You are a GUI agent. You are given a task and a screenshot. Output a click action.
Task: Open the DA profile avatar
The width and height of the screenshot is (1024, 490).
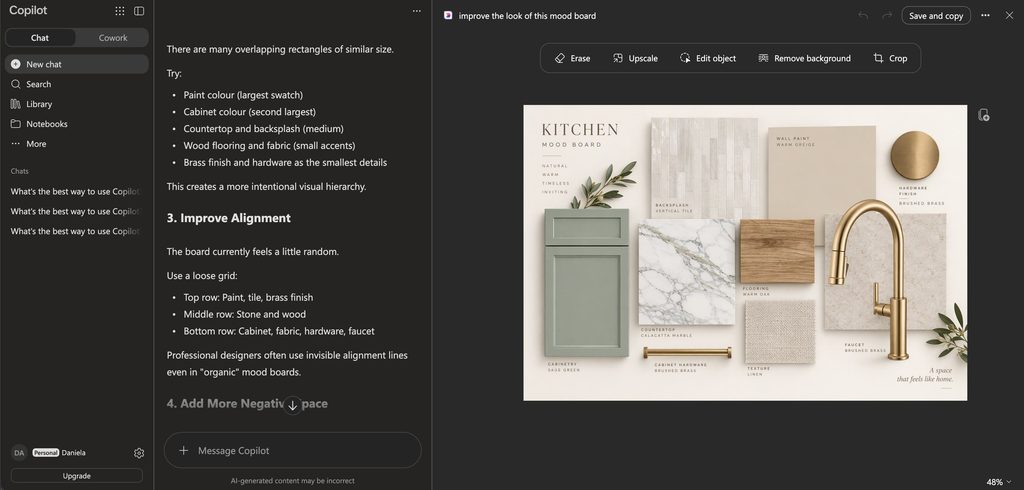pos(19,453)
